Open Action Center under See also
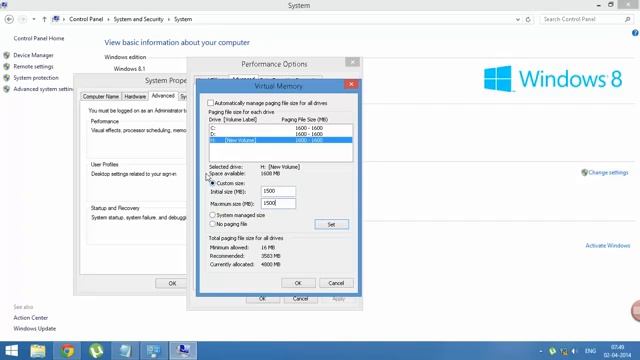This screenshot has width=640, height=360. click(31, 318)
